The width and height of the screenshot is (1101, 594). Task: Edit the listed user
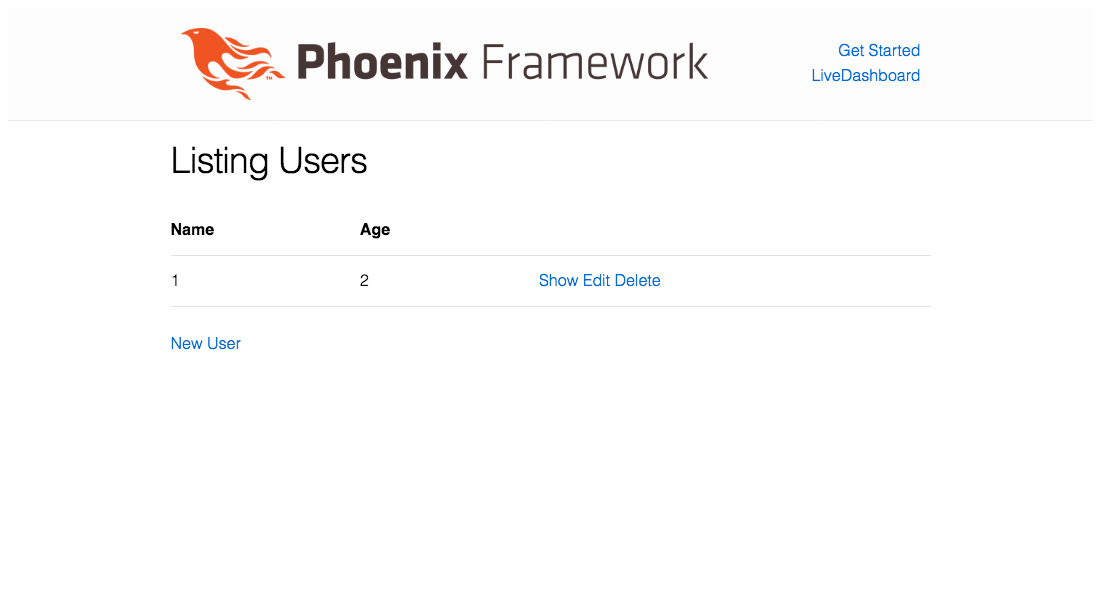click(x=596, y=281)
